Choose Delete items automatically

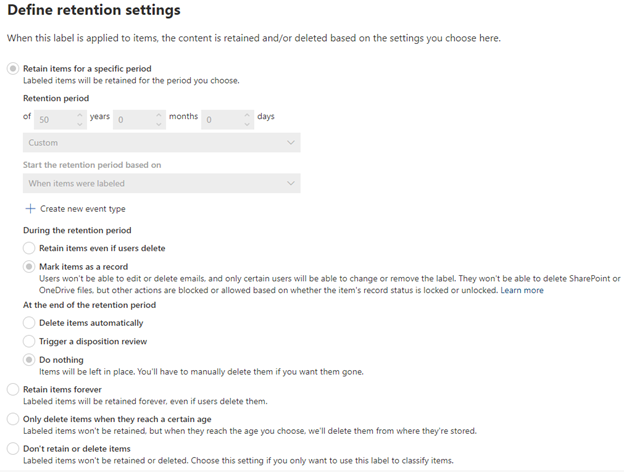[x=30, y=323]
